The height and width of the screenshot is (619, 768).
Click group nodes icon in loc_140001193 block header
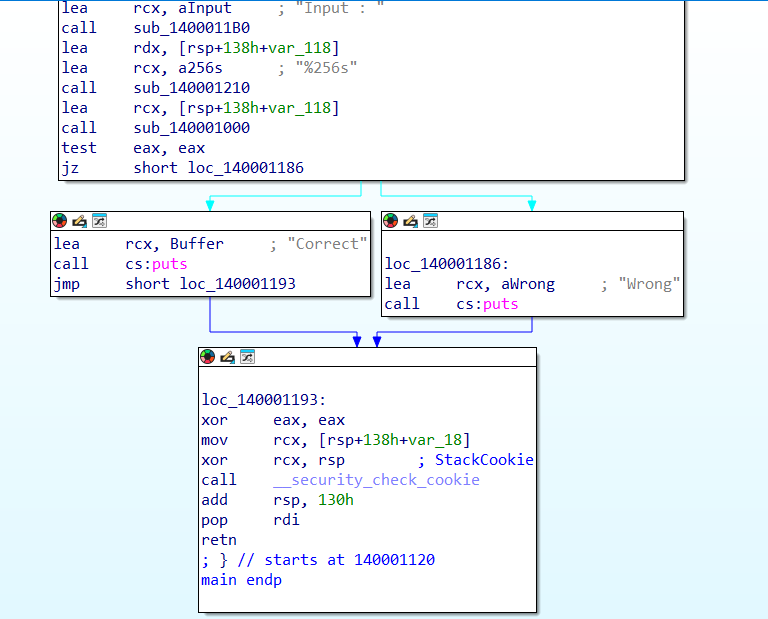pos(247,357)
